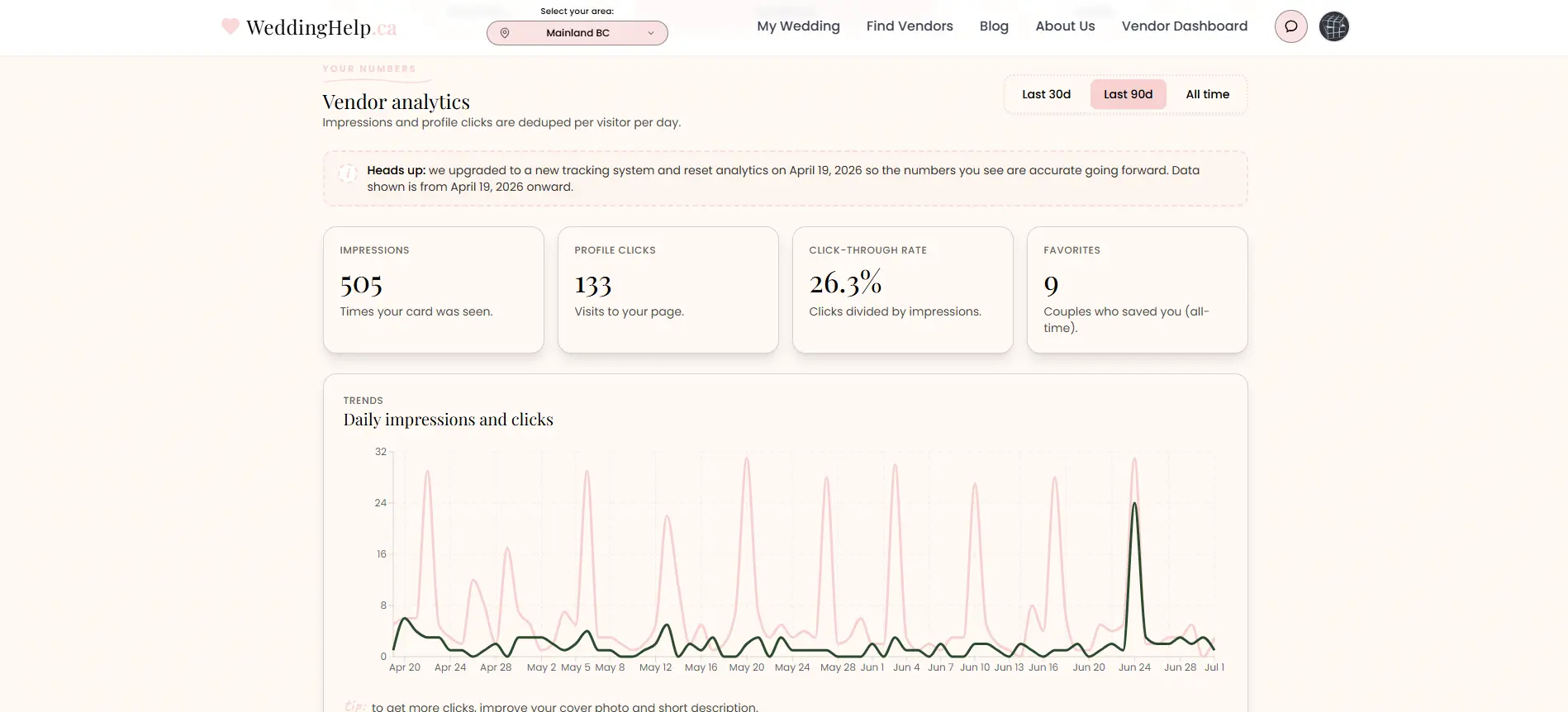The height and width of the screenshot is (712, 1568).
Task: Select the Last 90d range
Action: [x=1128, y=94]
